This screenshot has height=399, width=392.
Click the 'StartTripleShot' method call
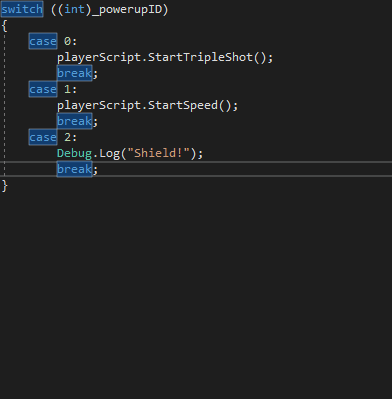(x=200, y=57)
